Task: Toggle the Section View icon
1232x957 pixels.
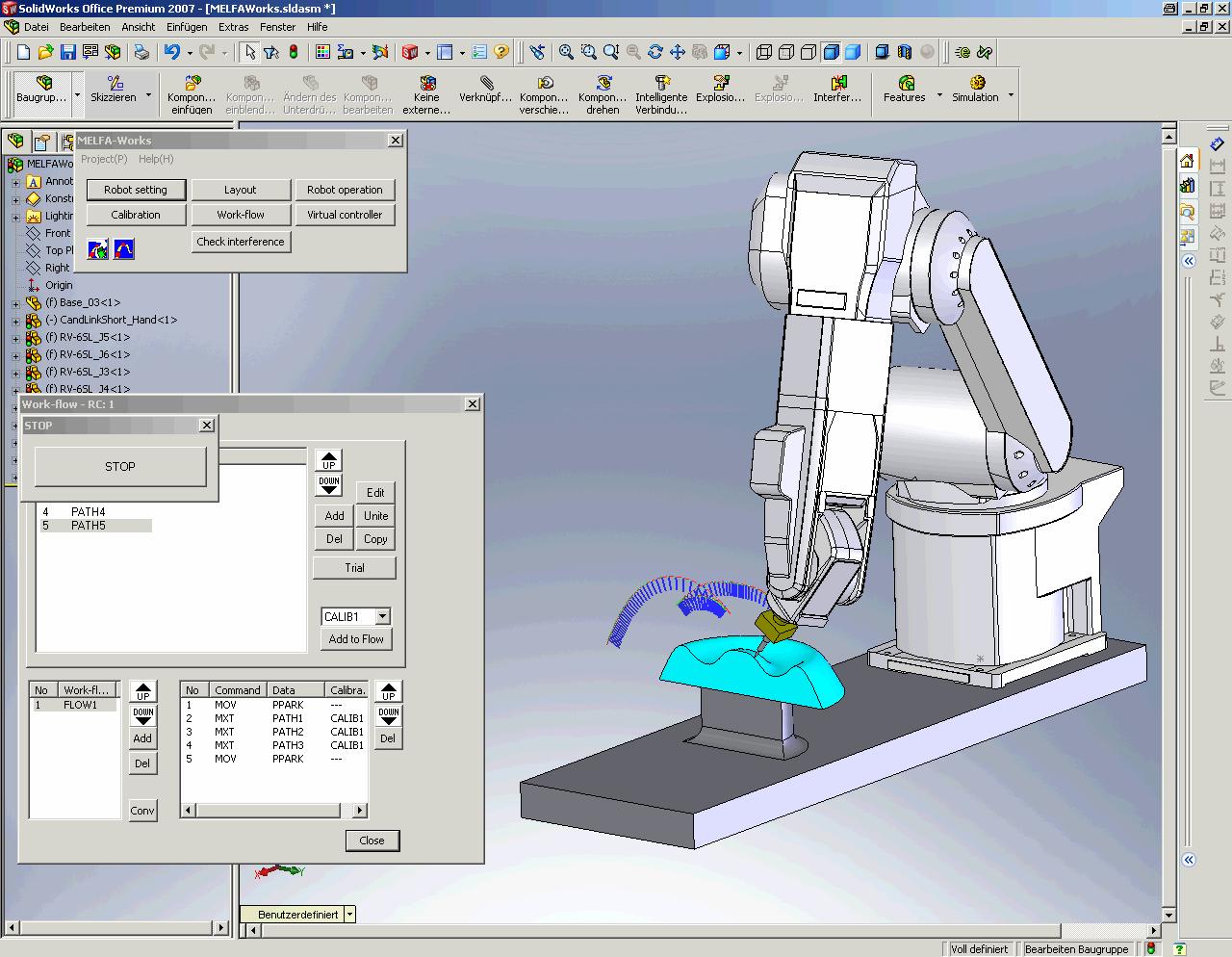Action: coord(904,52)
